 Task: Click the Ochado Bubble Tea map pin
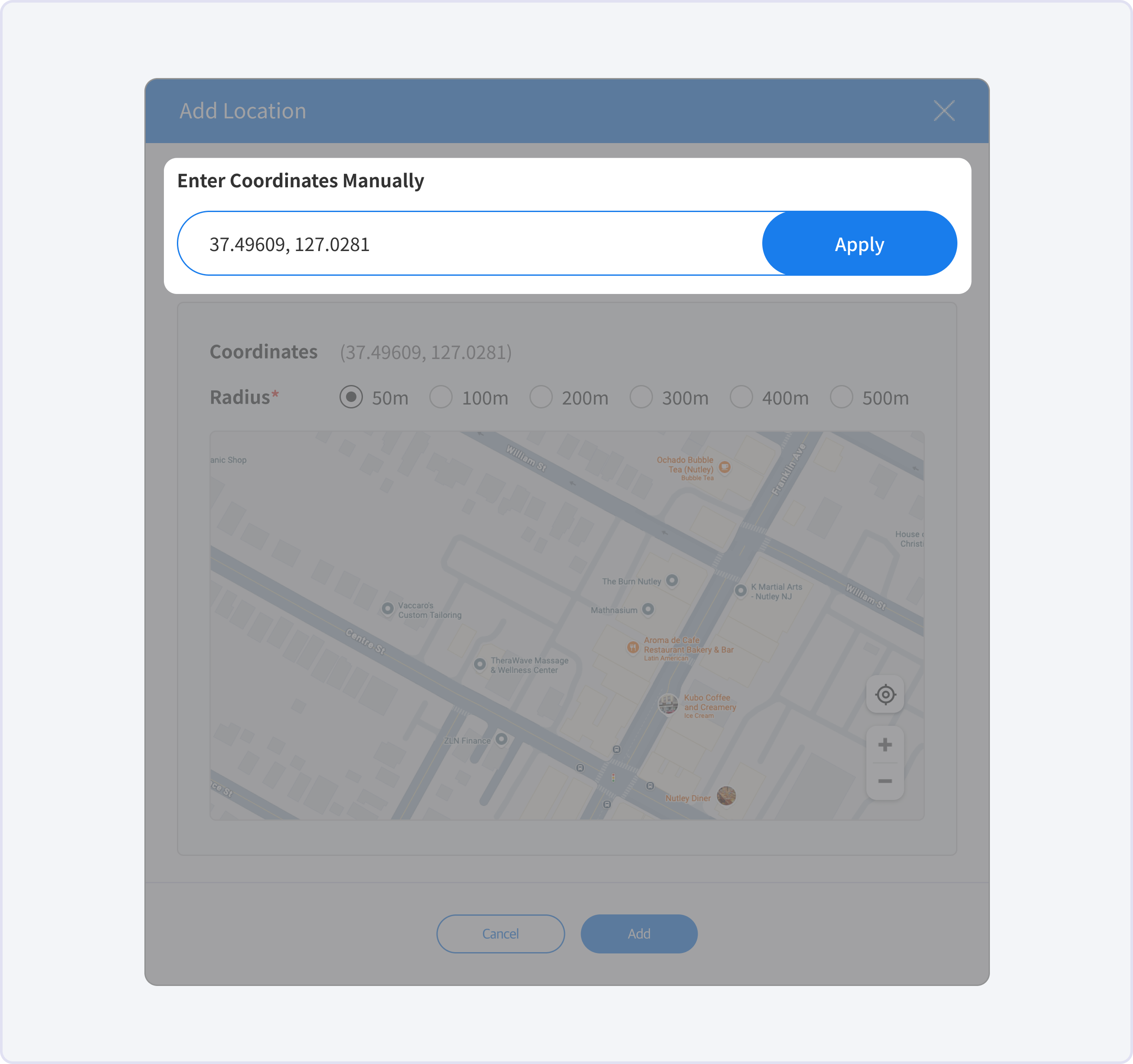click(x=725, y=467)
